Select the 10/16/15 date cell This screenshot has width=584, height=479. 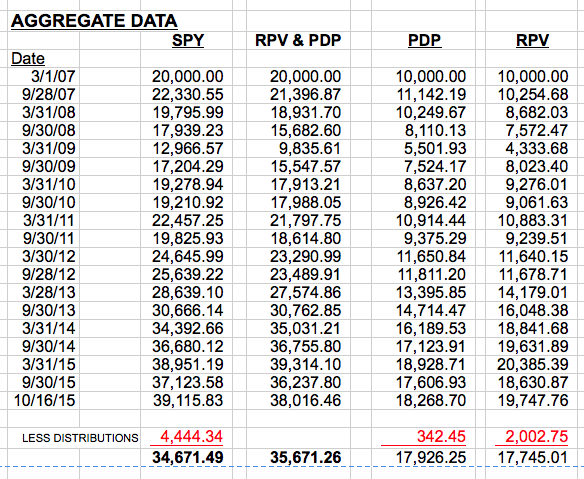[x=44, y=400]
